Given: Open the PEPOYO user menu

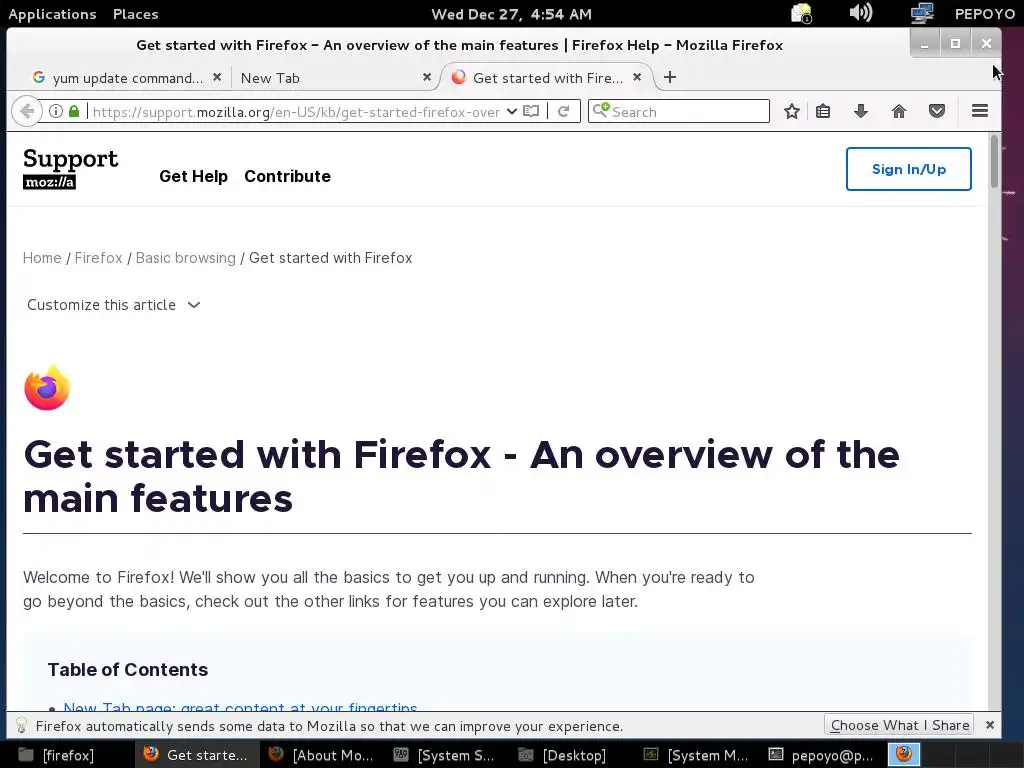Looking at the screenshot, I should (985, 14).
